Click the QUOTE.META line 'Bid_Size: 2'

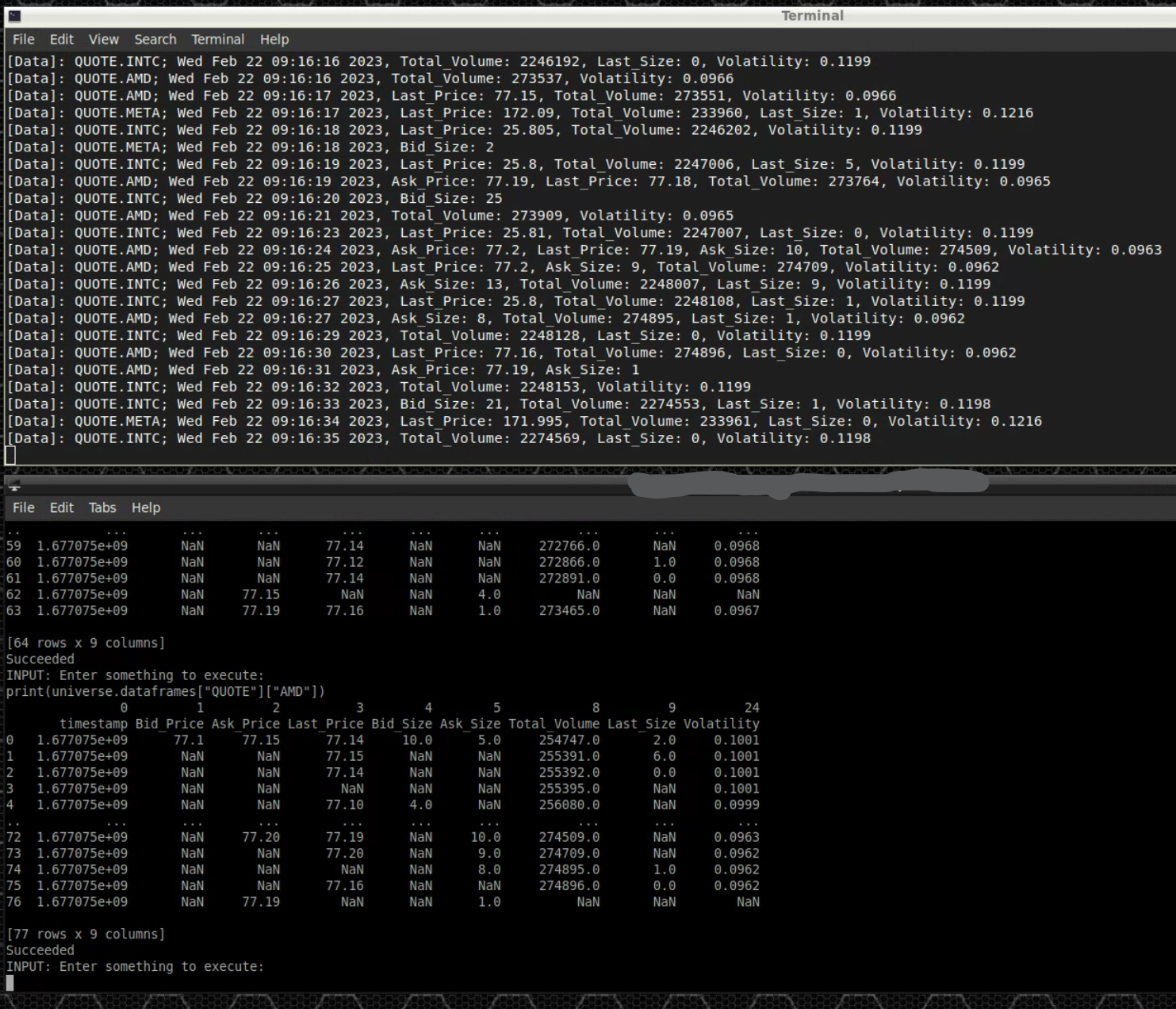(251, 147)
